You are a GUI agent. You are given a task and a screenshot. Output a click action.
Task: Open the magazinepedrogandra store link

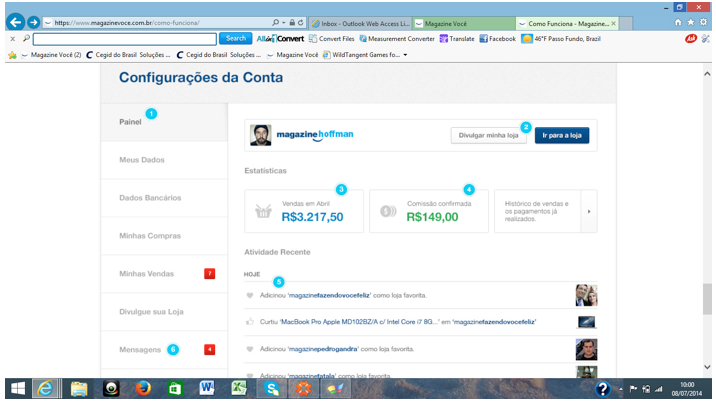(323, 349)
